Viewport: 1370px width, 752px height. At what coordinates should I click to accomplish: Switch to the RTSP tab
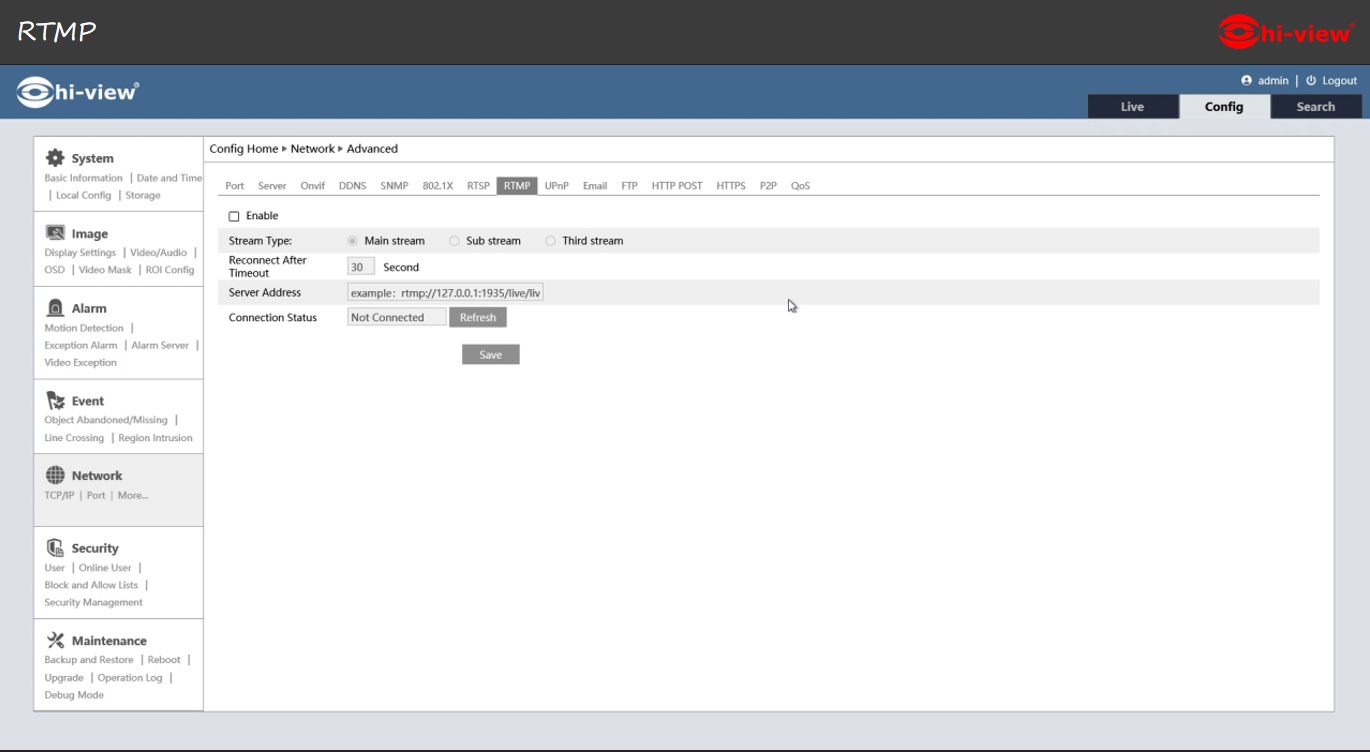pyautogui.click(x=478, y=186)
